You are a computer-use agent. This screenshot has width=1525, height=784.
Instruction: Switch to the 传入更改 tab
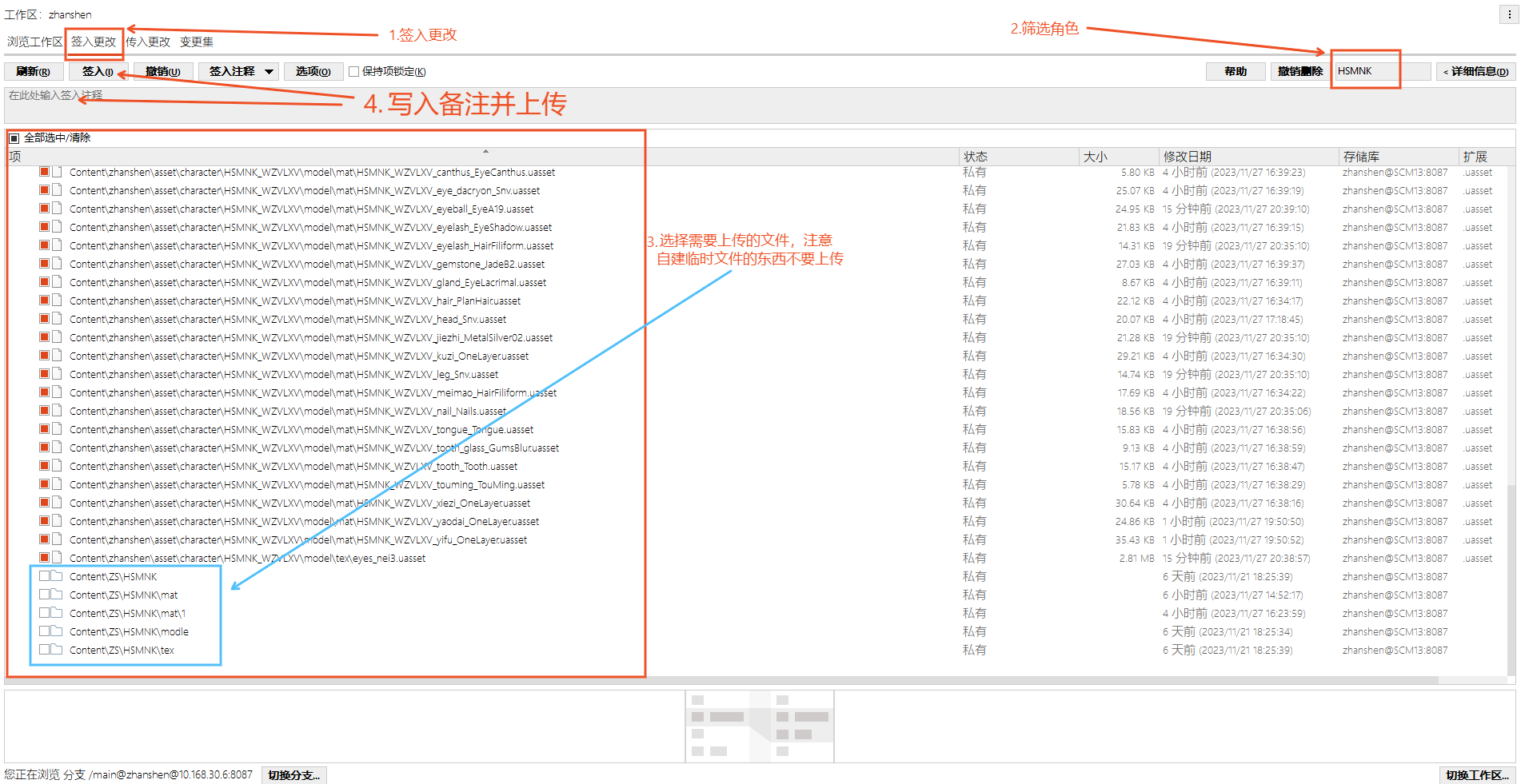[148, 42]
